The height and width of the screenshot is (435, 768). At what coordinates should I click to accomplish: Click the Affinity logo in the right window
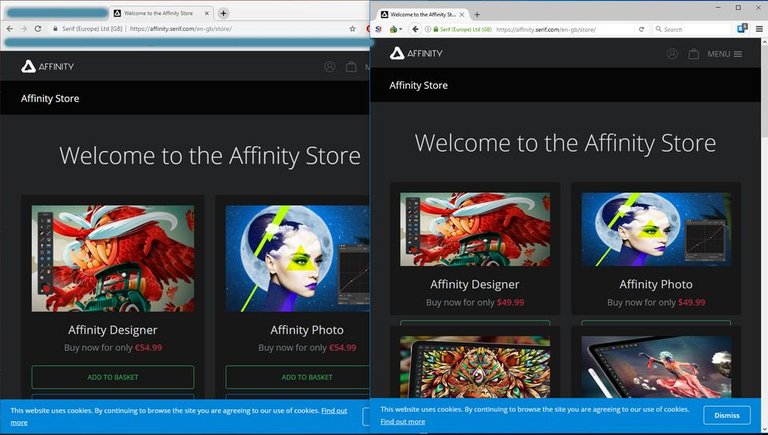(x=416, y=53)
